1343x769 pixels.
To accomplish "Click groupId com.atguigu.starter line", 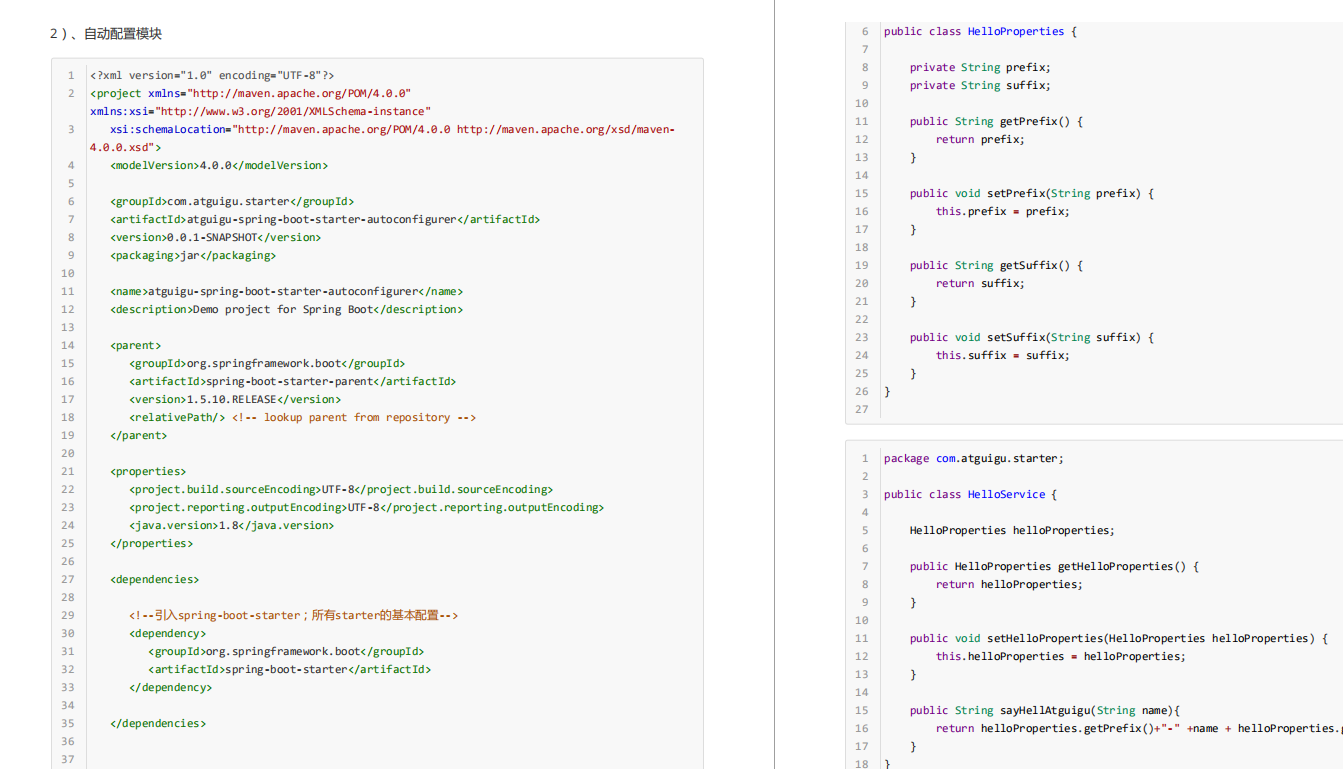I will pos(232,202).
